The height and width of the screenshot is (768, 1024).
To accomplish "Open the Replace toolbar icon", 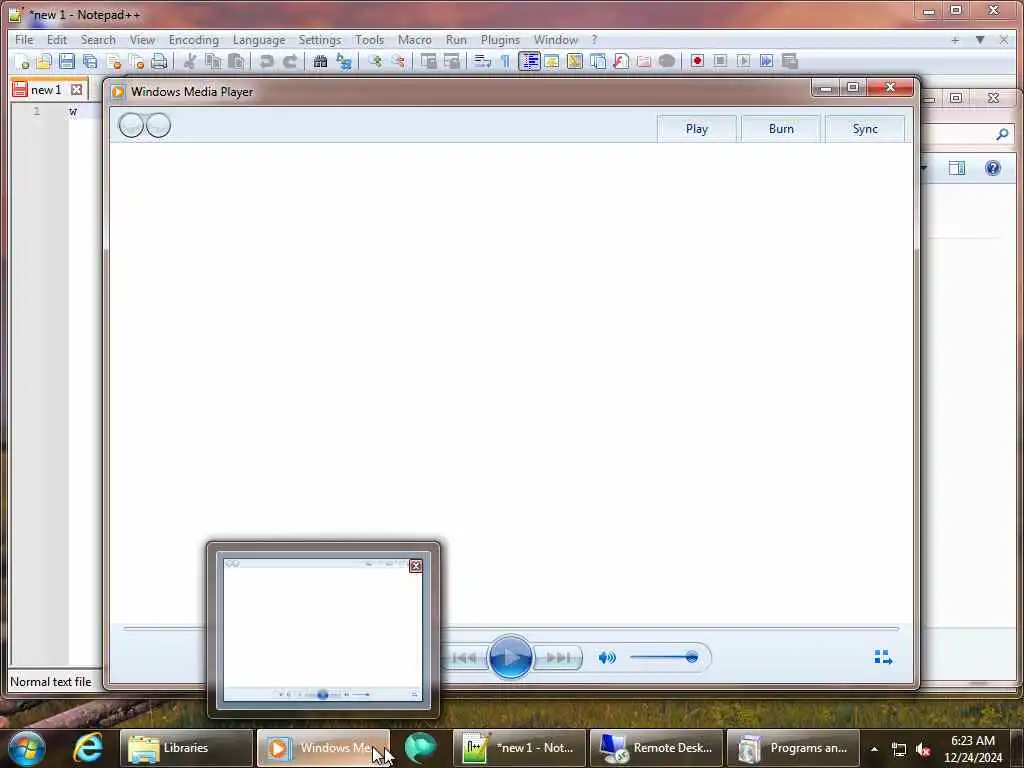I will [x=344, y=61].
